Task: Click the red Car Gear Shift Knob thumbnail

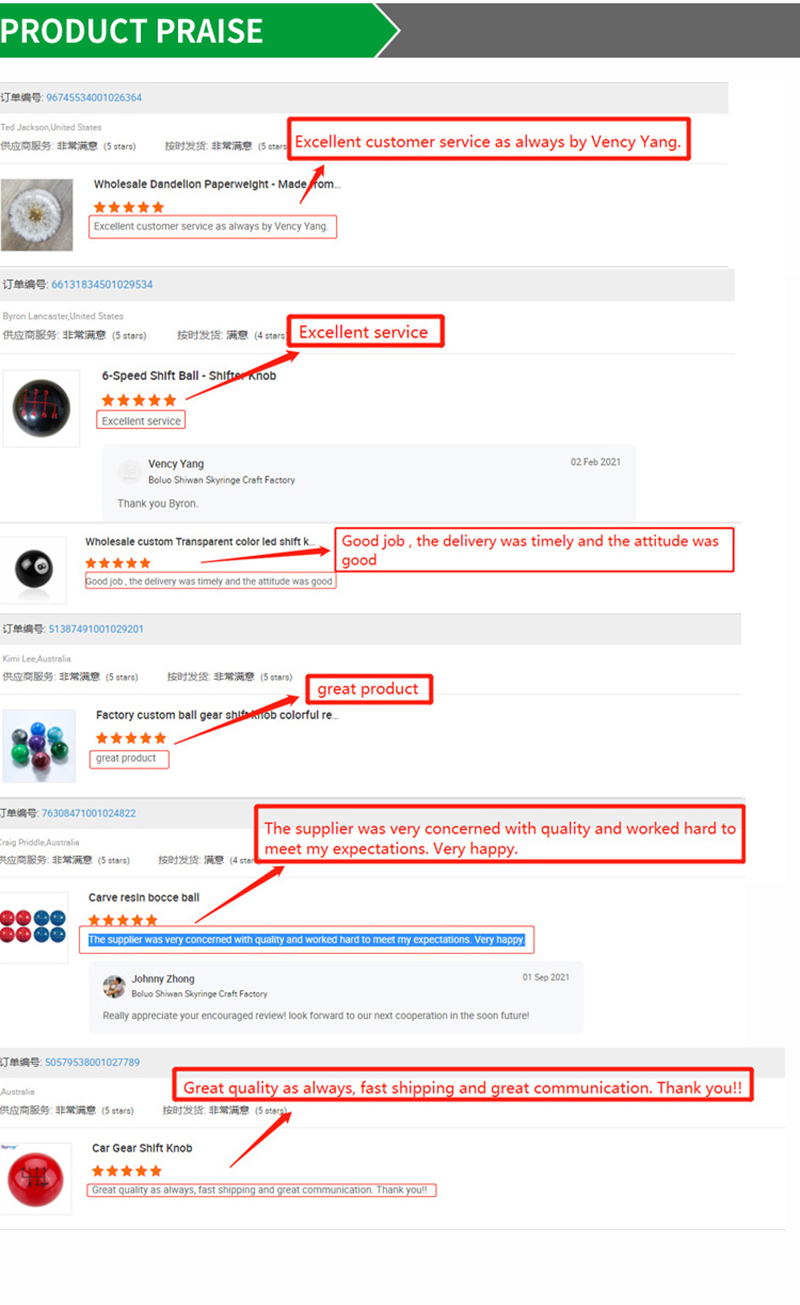Action: coord(35,1178)
